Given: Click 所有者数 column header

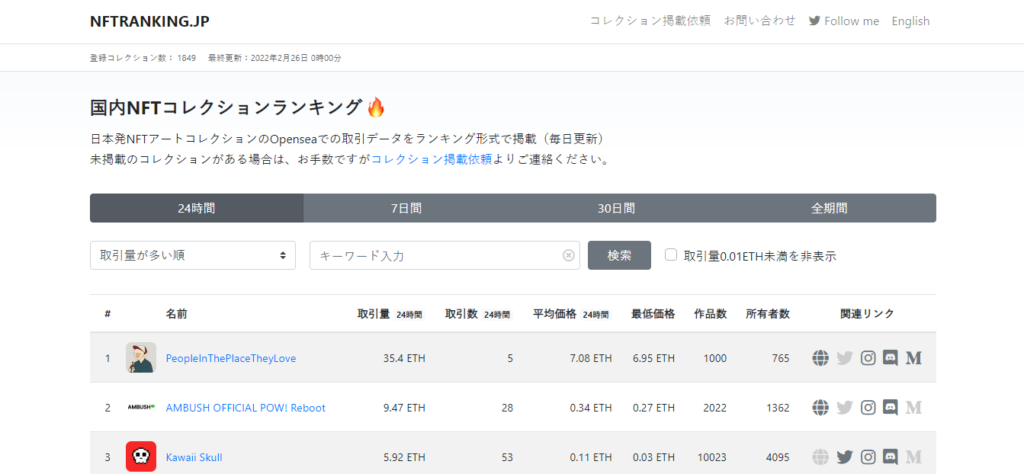Looking at the screenshot, I should pyautogui.click(x=768, y=314).
